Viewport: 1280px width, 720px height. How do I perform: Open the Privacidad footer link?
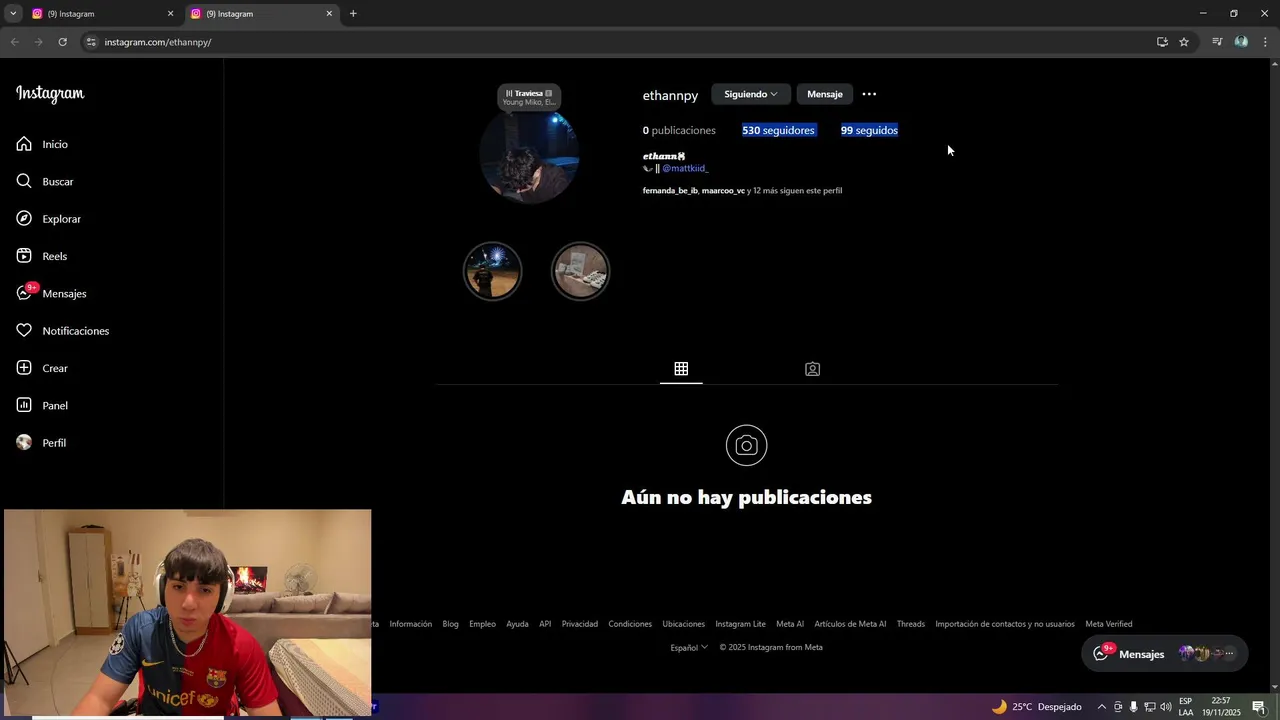(580, 624)
